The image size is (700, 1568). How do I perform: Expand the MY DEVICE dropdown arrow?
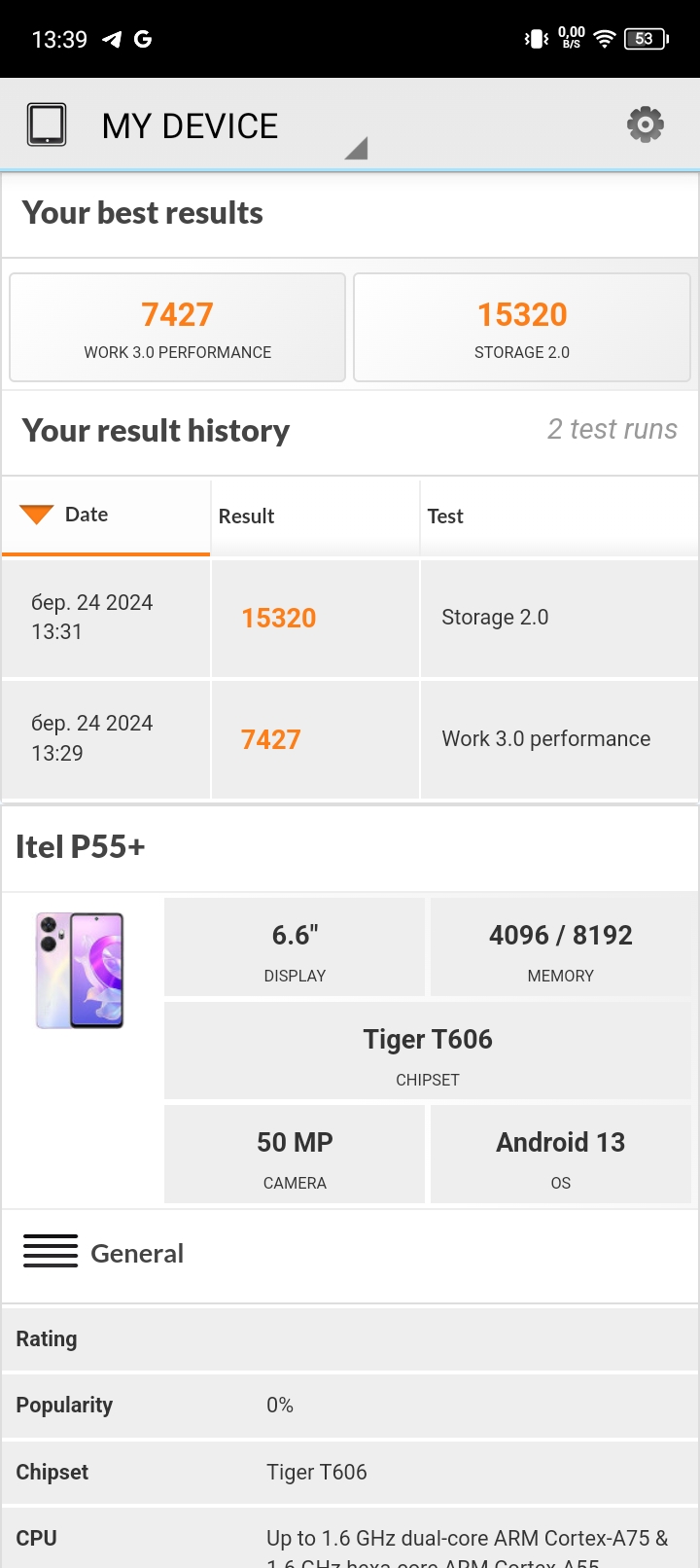point(357,148)
